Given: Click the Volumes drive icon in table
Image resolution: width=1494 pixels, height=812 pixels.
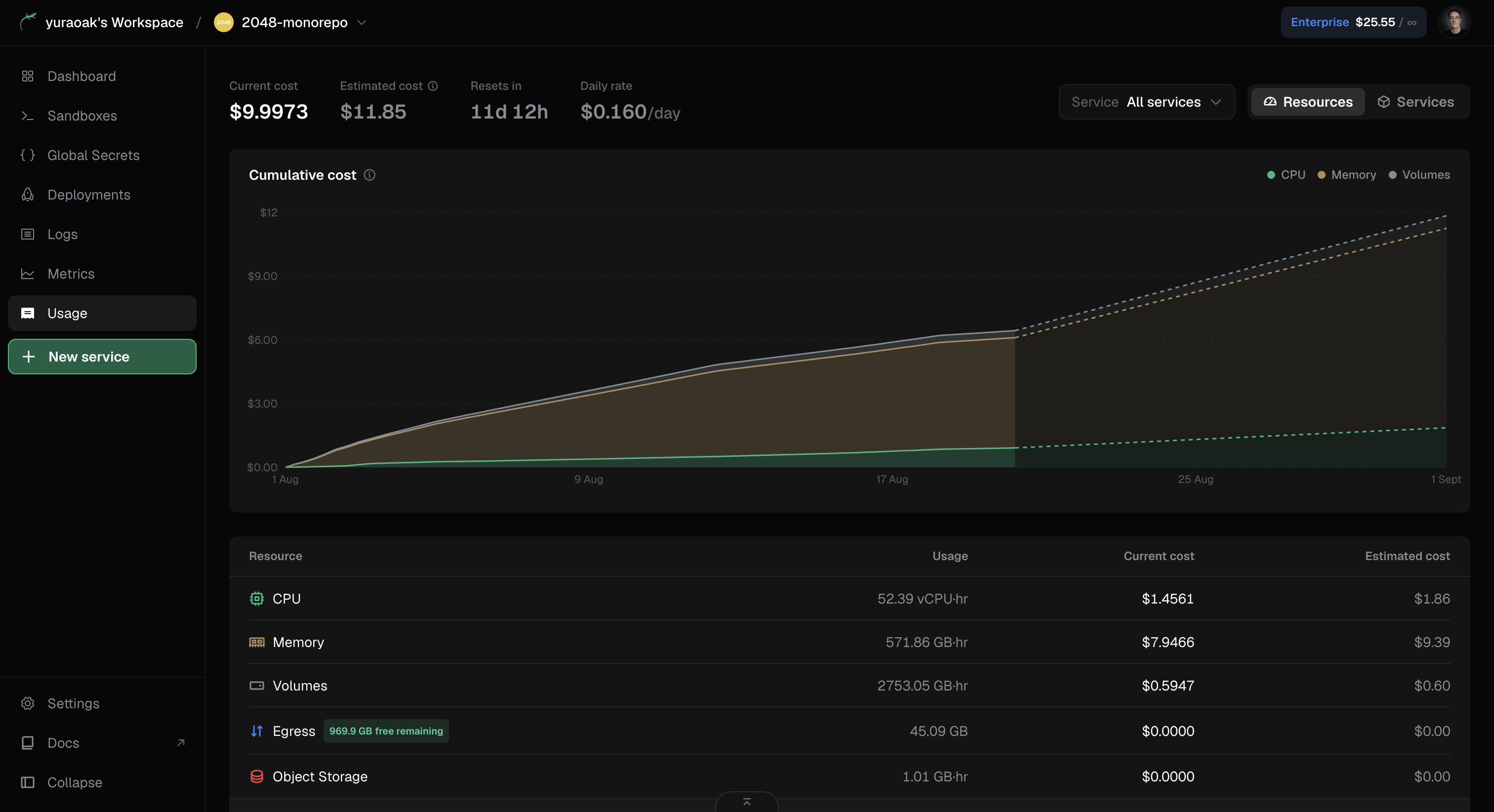Looking at the screenshot, I should point(256,685).
